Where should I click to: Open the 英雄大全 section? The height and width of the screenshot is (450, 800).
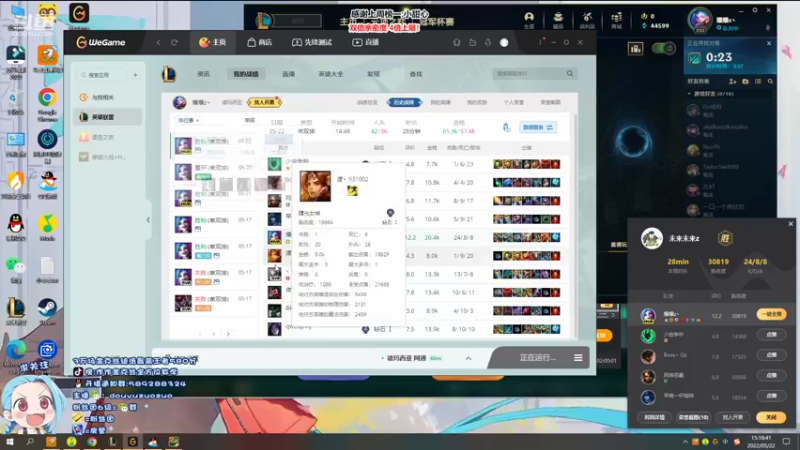click(331, 74)
